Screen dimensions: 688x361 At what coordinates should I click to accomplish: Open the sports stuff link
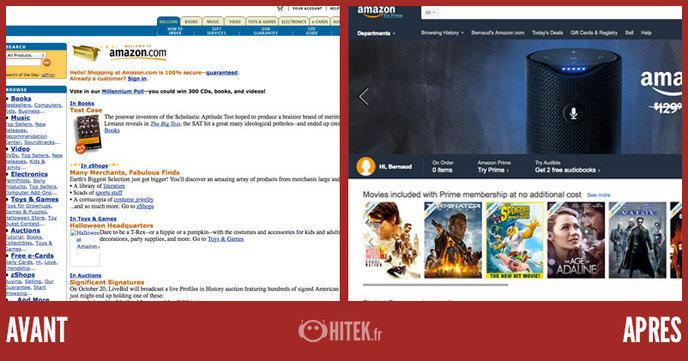(x=109, y=193)
